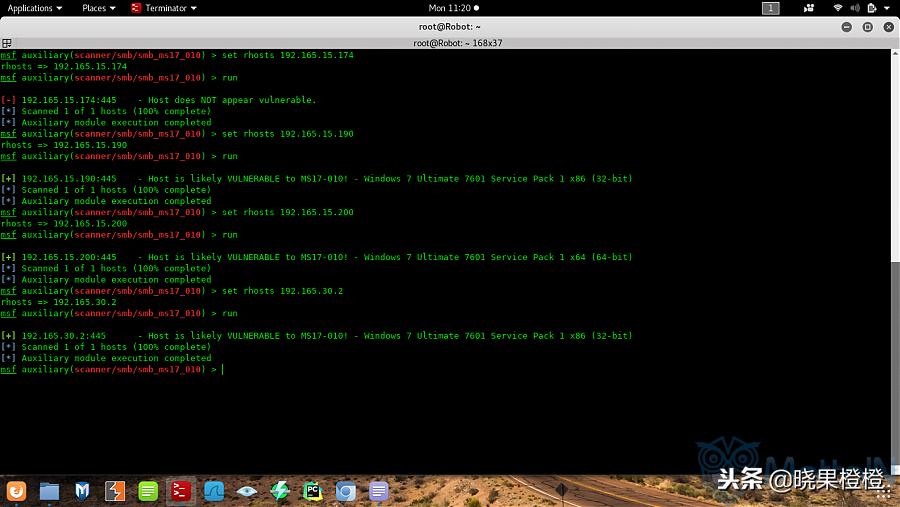Viewport: 900px width, 507px height.
Task: Open the Files folder dock icon
Action: [x=49, y=491]
